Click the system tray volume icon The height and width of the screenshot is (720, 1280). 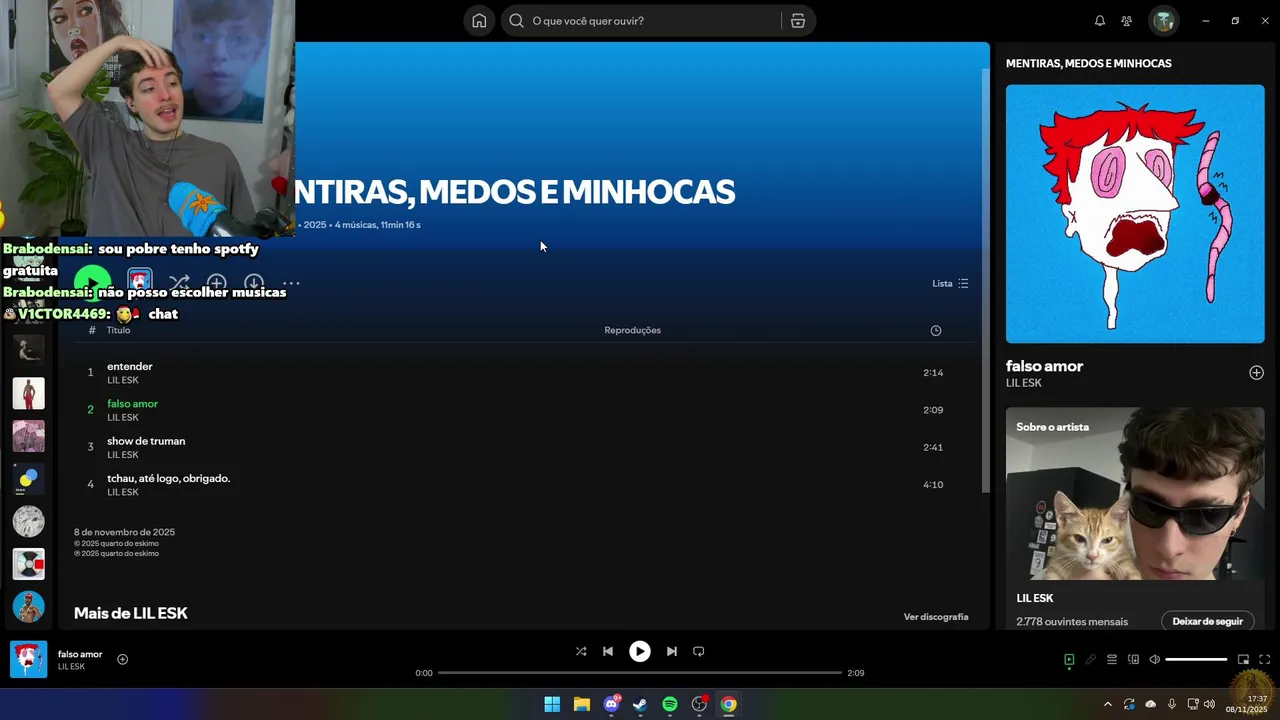1208,704
